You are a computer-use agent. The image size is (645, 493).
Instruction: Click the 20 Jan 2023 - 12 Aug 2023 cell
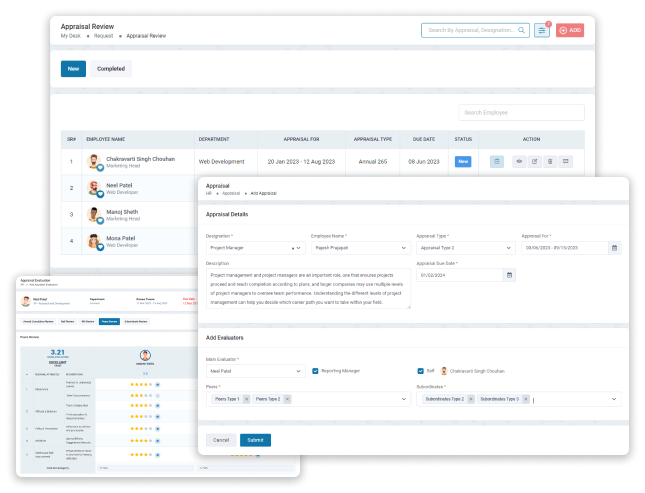point(301,162)
